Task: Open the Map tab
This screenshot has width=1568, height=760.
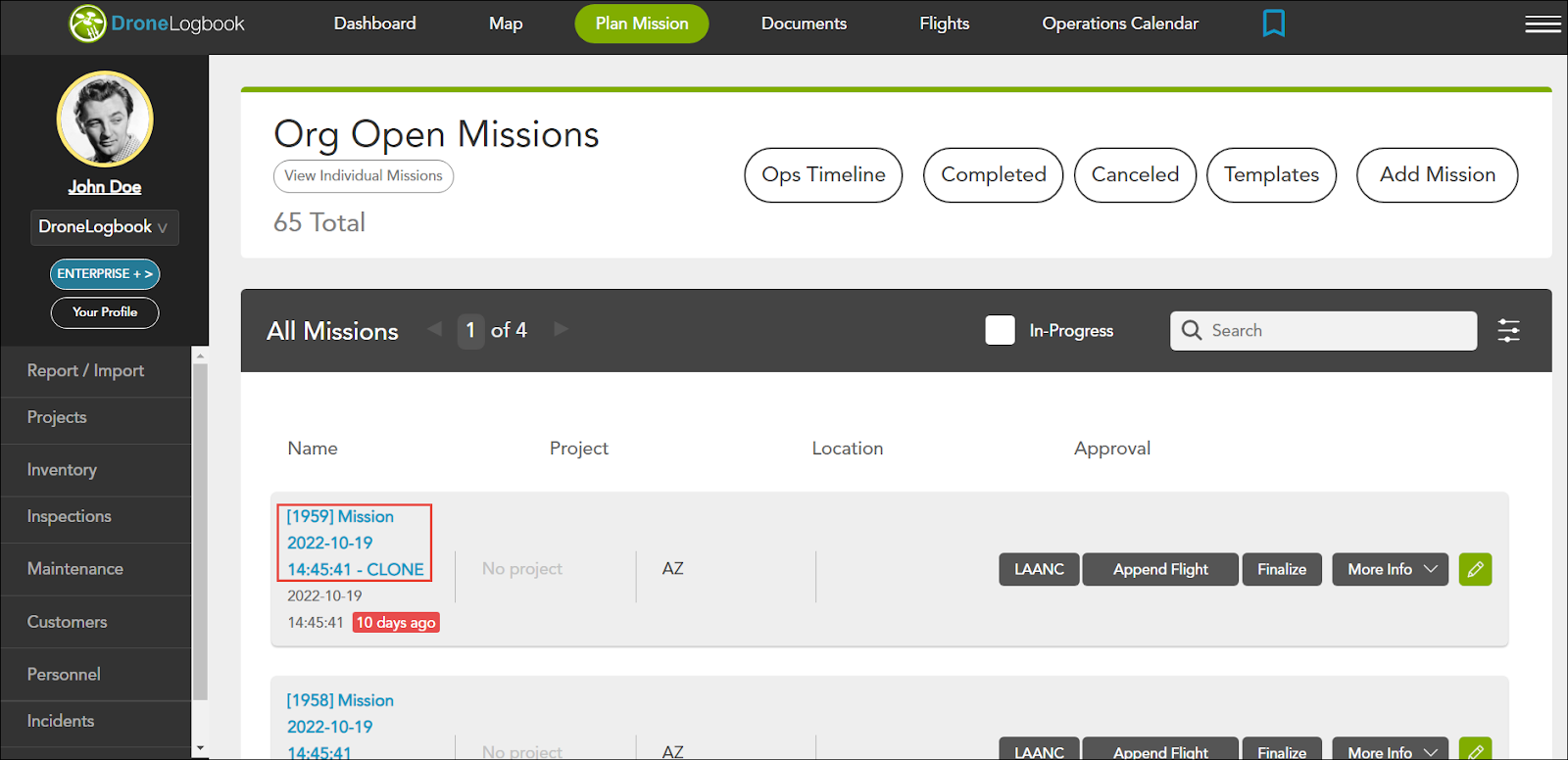Action: (506, 24)
